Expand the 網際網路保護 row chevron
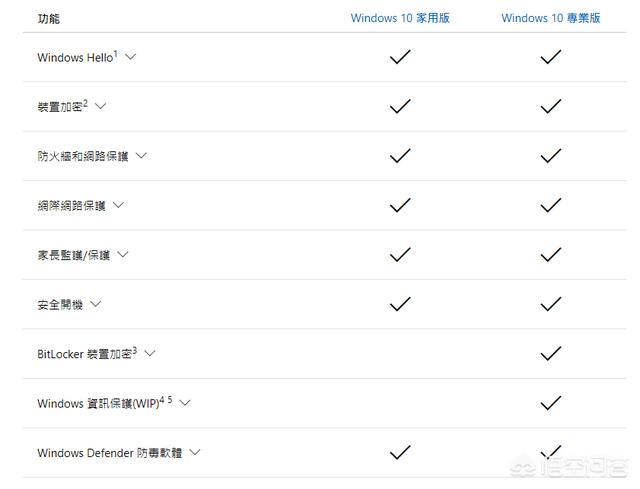Viewport: 640px width, 489px height. click(118, 205)
